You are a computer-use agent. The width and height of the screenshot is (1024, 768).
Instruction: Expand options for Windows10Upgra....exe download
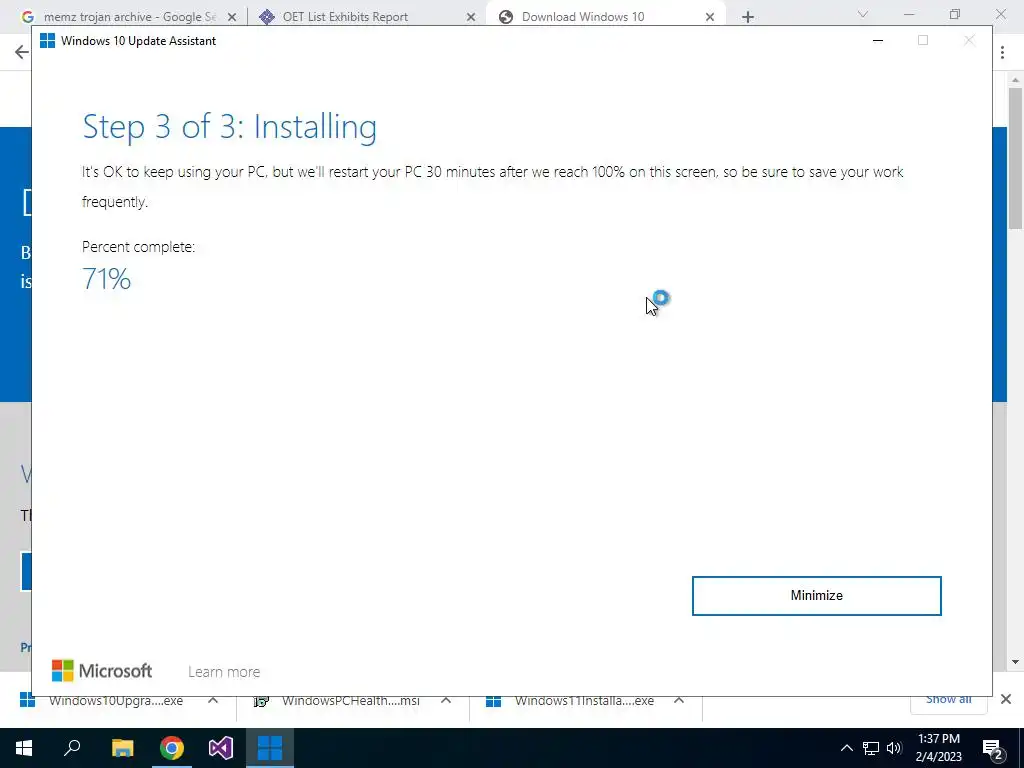click(x=213, y=701)
